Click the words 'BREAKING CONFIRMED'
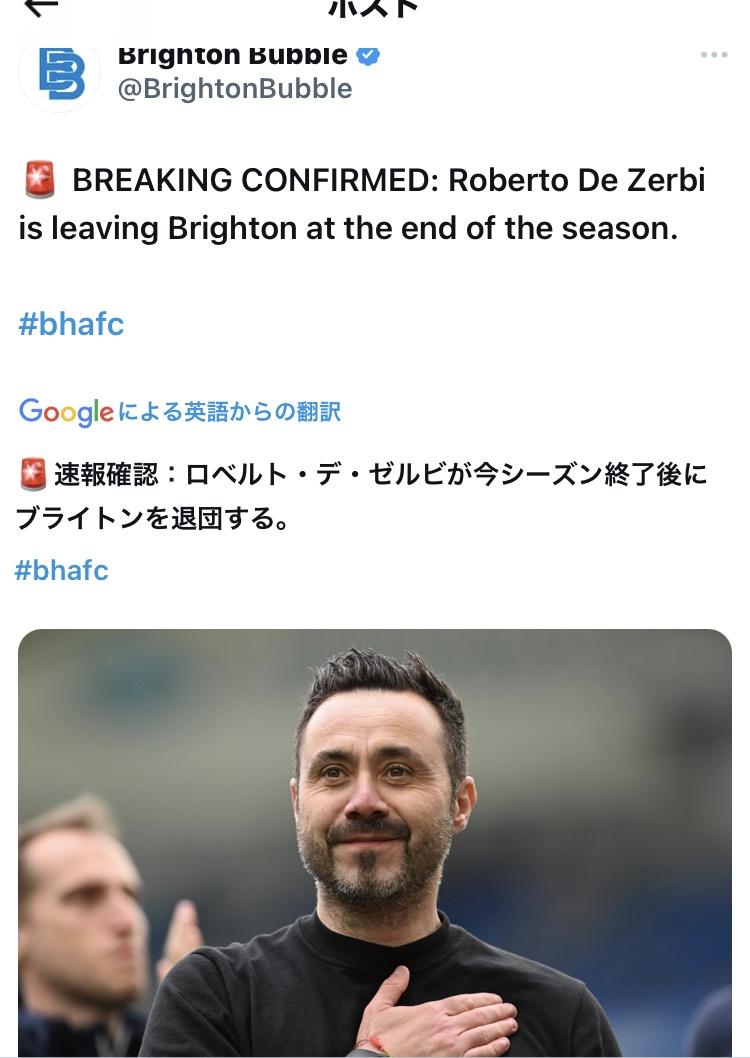Screen dimensions: 750x1058 (x=256, y=180)
